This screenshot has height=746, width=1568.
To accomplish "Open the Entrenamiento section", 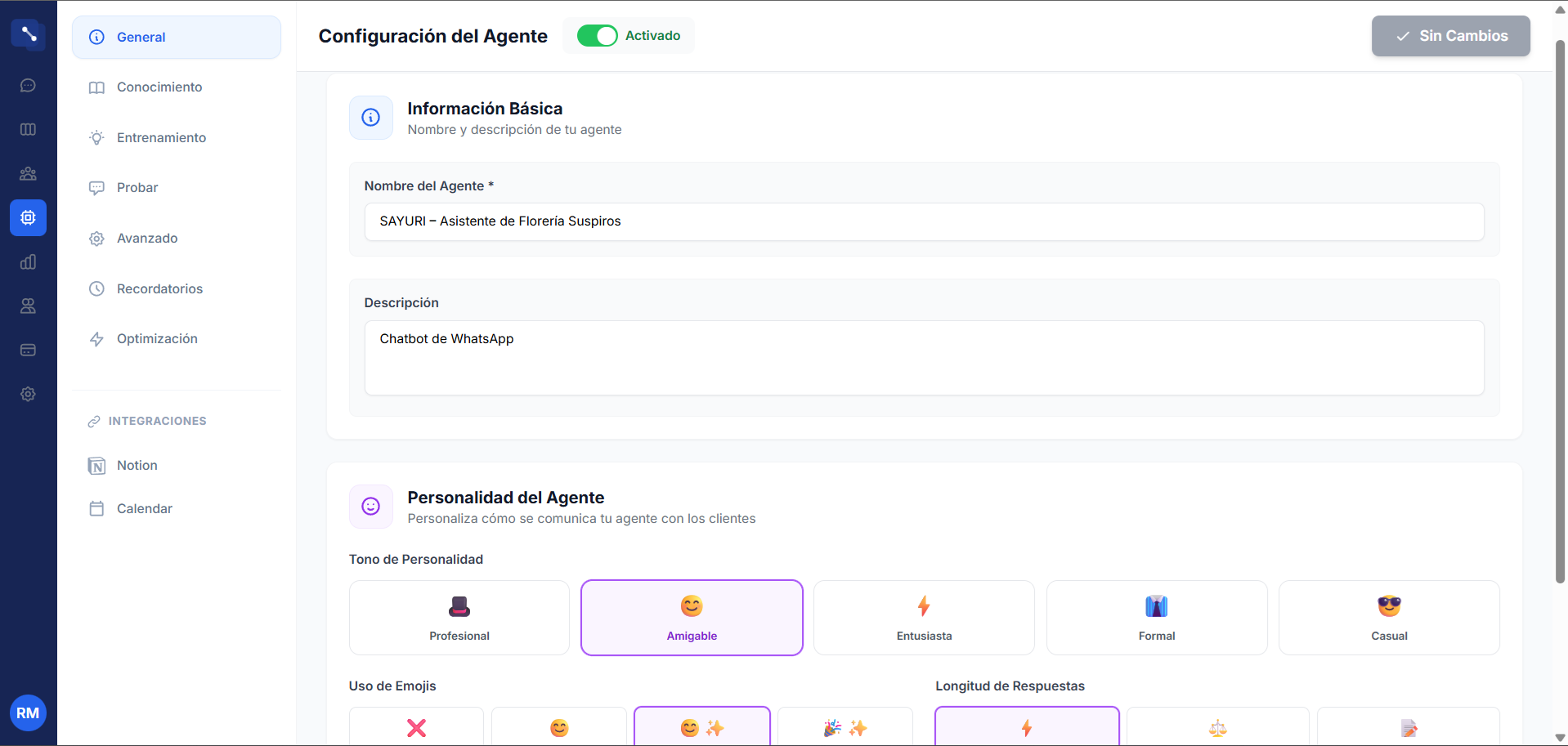I will 161,137.
